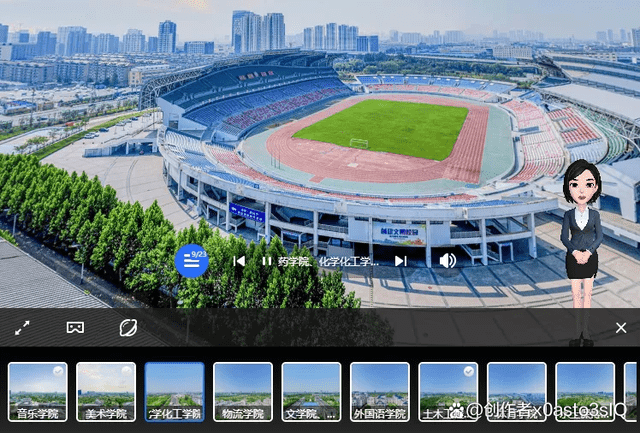640x433 pixels.
Task: Select the highlighted 化工学院 thumbnail
Action: [x=175, y=392]
